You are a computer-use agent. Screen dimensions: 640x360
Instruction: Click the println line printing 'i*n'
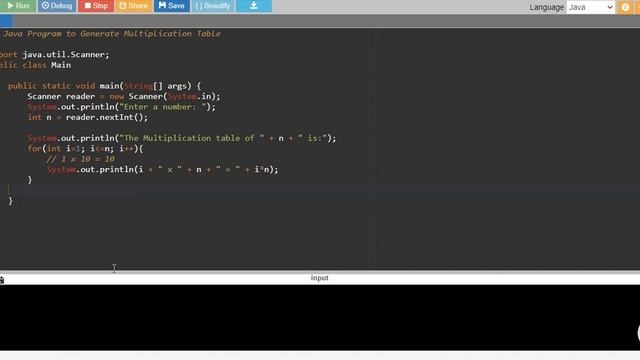[162, 169]
